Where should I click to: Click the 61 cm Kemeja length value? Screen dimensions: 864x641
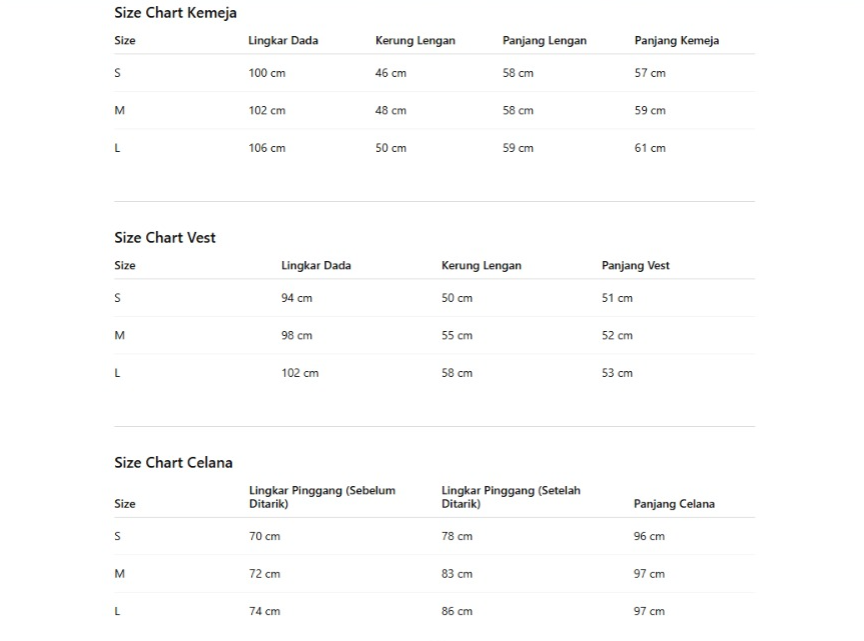point(650,148)
